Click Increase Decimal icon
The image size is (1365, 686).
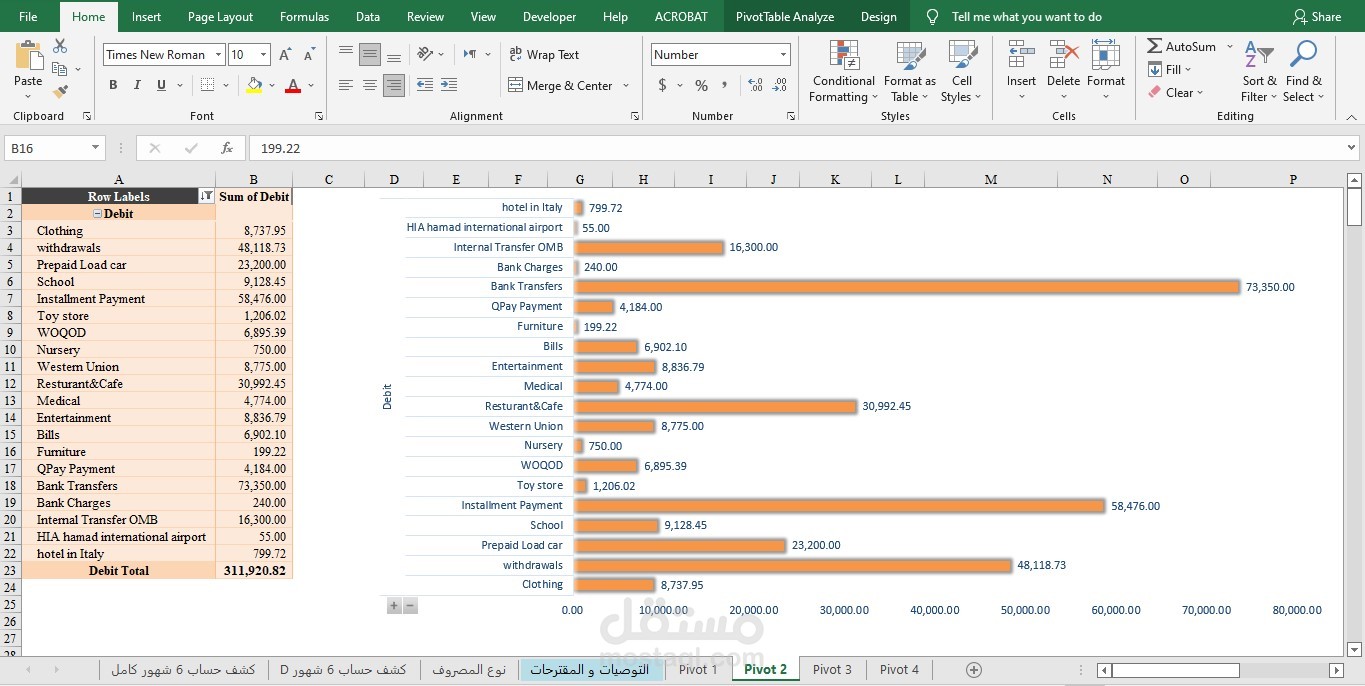click(755, 85)
